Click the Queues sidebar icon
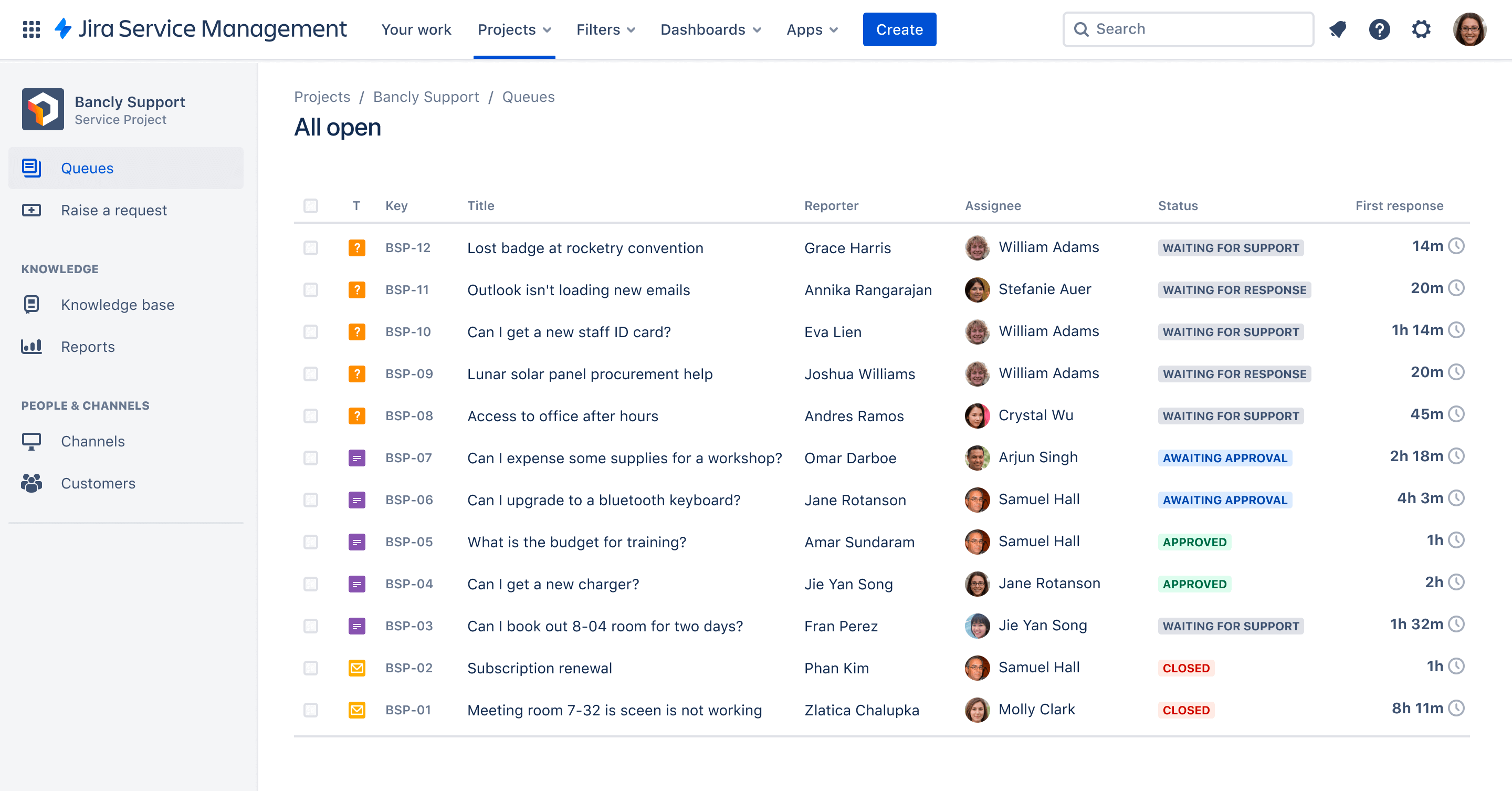The image size is (1512, 791). pos(32,167)
